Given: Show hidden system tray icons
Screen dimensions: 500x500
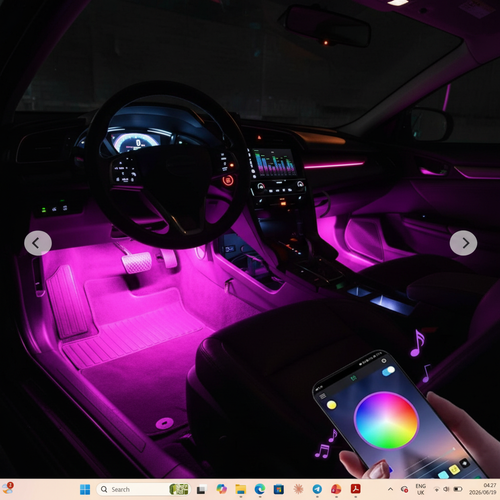Looking at the screenshot, I should 390,489.
